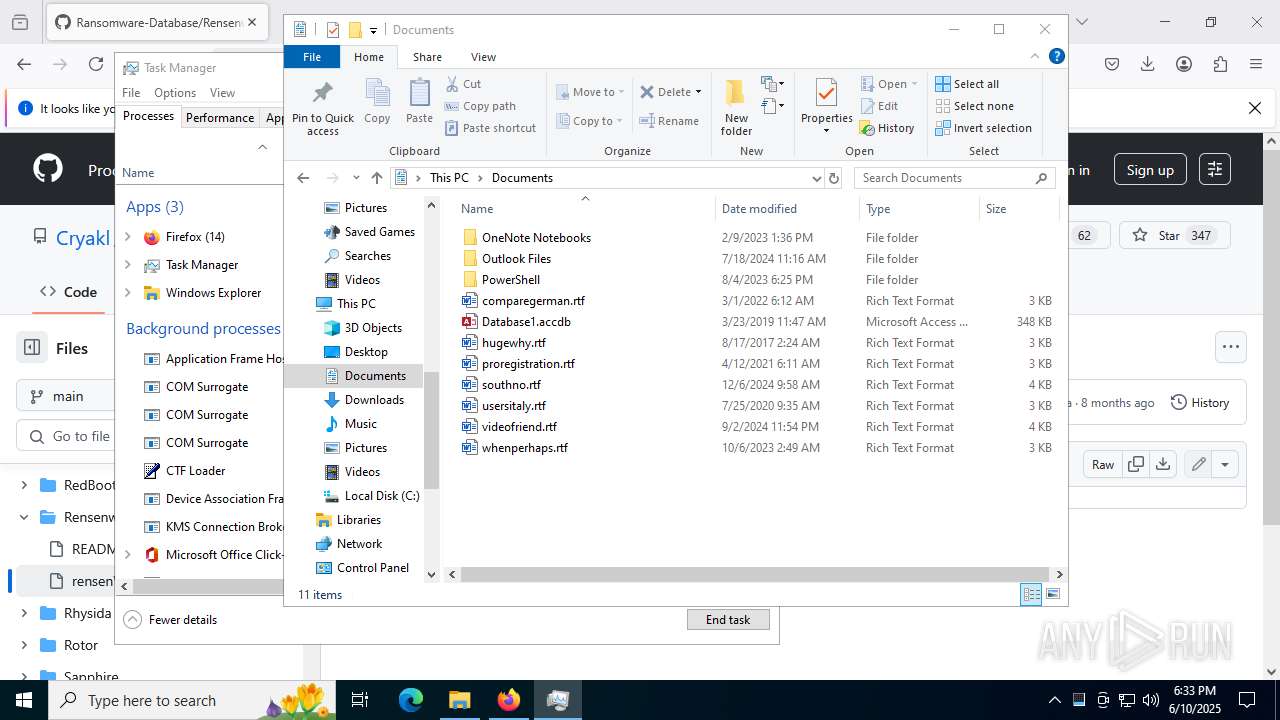Image resolution: width=1280 pixels, height=720 pixels.
Task: Open Task Manager Options menu
Action: point(175,93)
